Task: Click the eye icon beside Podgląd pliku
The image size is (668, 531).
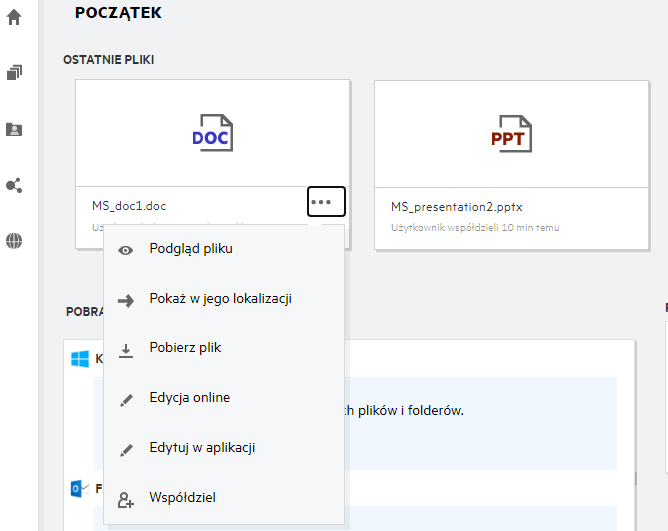Action: pyautogui.click(x=126, y=250)
